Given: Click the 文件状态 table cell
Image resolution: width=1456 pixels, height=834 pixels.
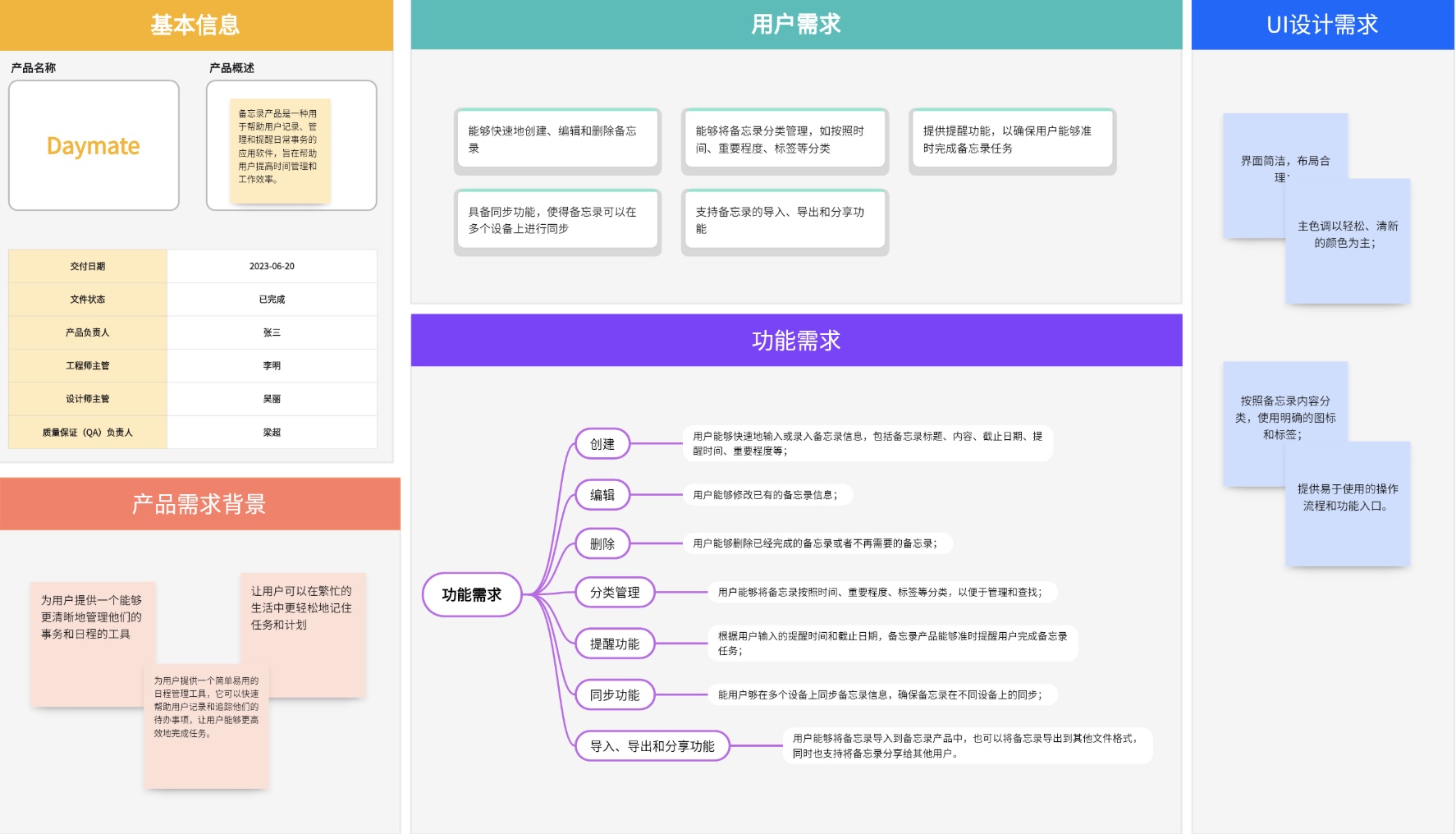Looking at the screenshot, I should tap(88, 300).
